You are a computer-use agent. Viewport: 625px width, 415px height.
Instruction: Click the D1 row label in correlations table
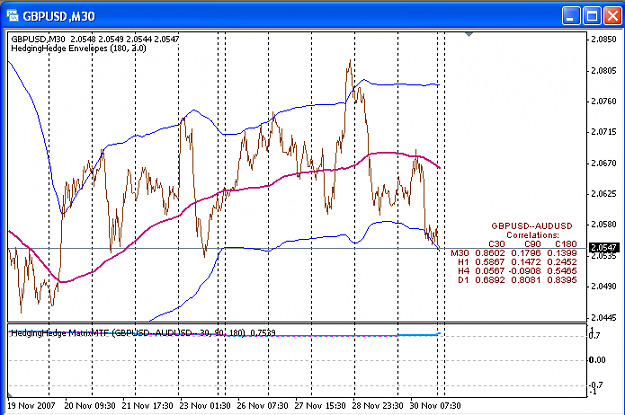[x=463, y=280]
